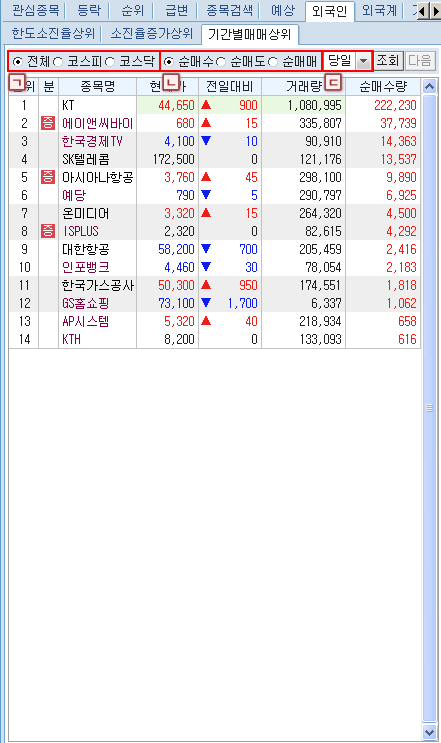This screenshot has height=743, width=441.
Task: Select the 순매도 radio button
Action: tap(221, 62)
